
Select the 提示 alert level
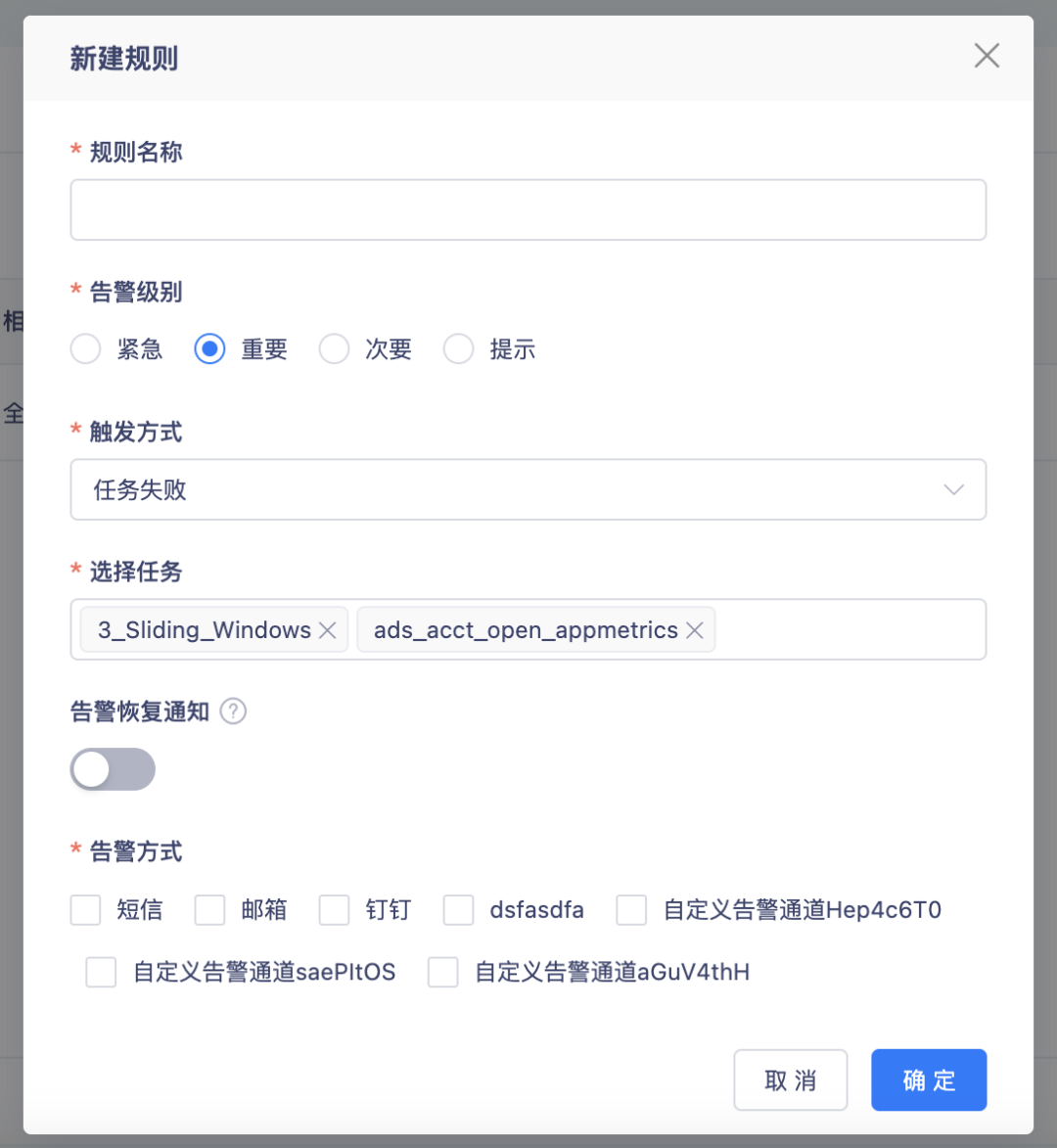pos(458,348)
